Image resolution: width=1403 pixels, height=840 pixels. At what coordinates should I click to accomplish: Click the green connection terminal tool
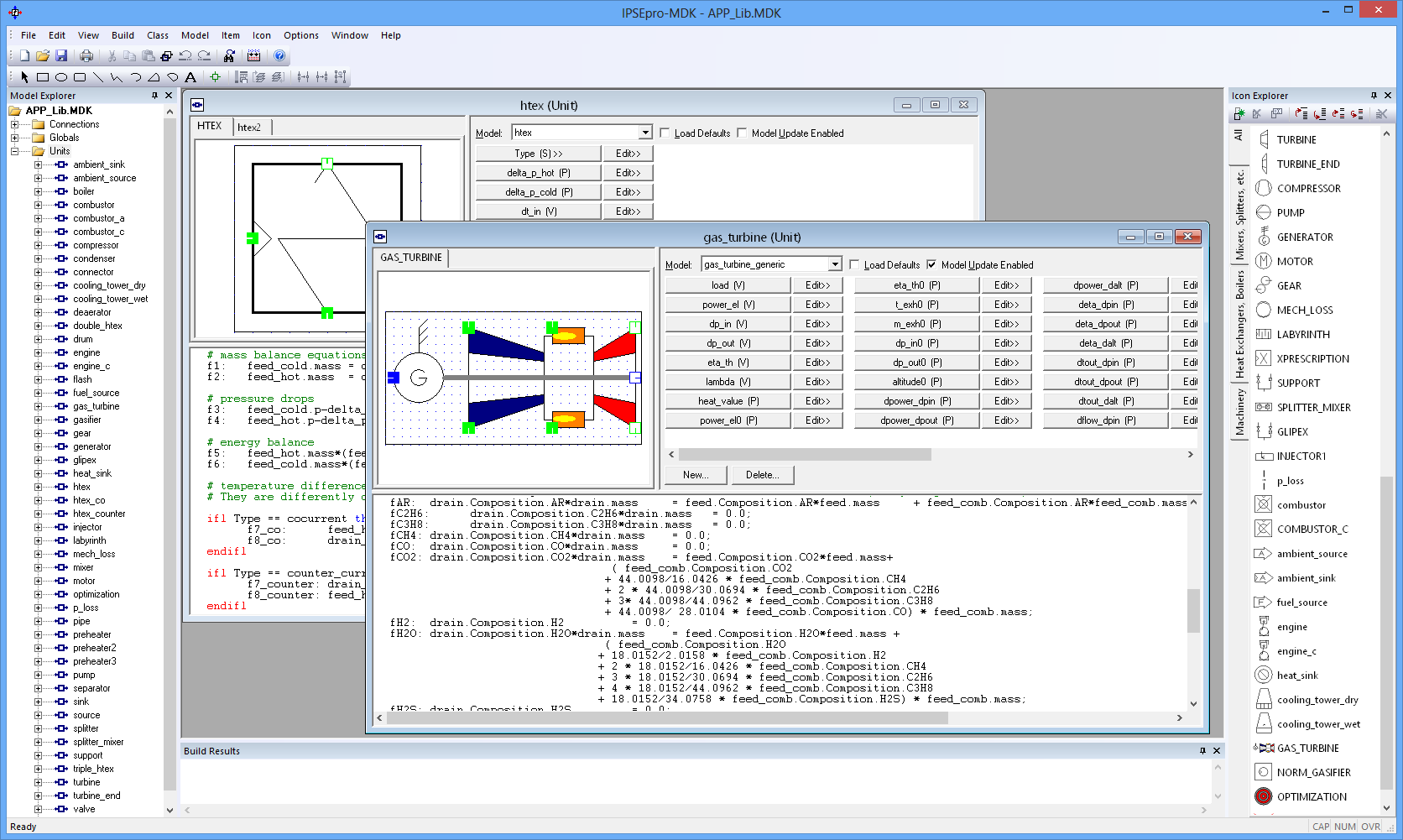216,77
